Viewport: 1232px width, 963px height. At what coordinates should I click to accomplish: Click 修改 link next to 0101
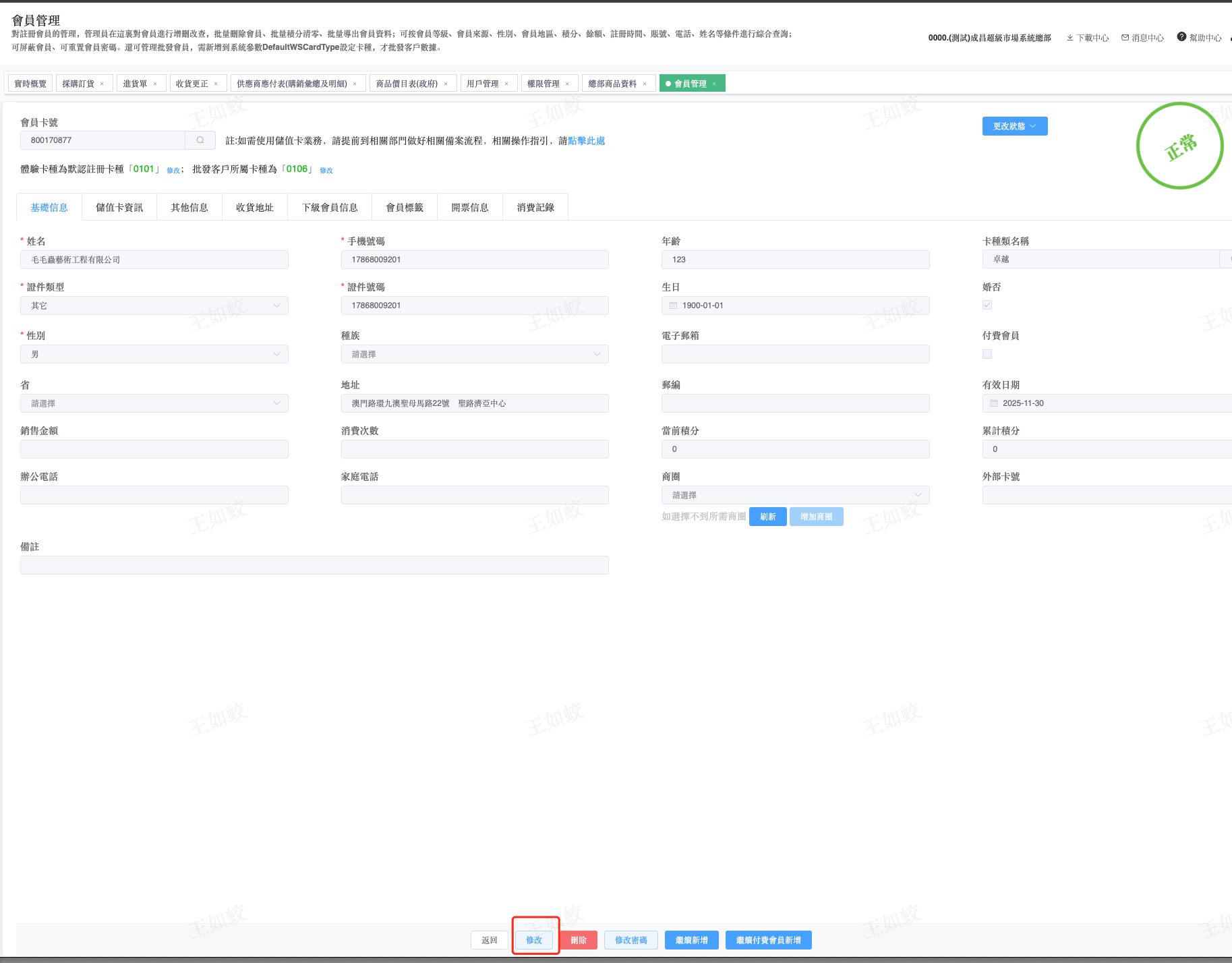coord(173,171)
